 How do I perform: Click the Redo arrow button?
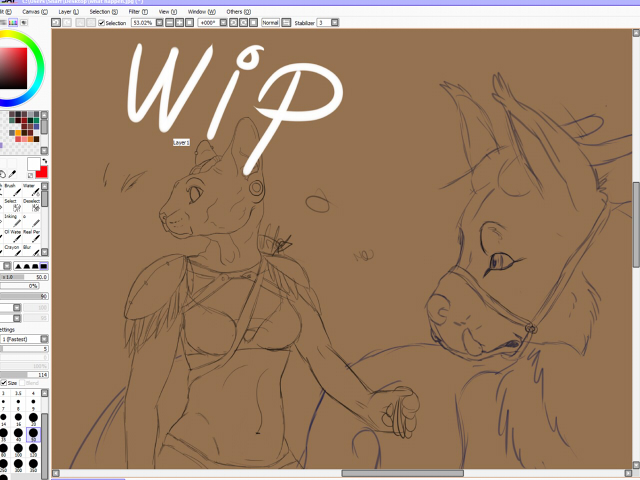(x=67, y=23)
